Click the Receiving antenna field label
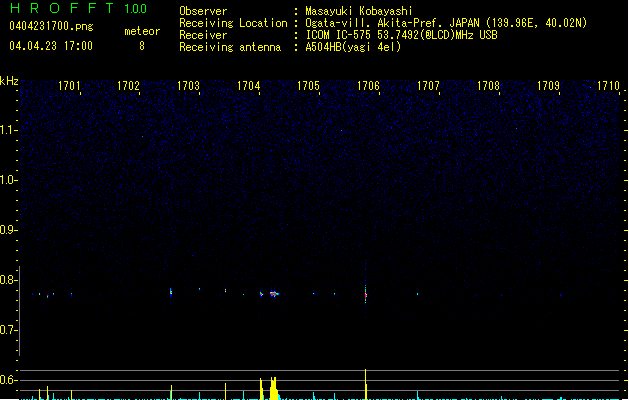Viewport: 629px width, 400px height. coord(230,47)
